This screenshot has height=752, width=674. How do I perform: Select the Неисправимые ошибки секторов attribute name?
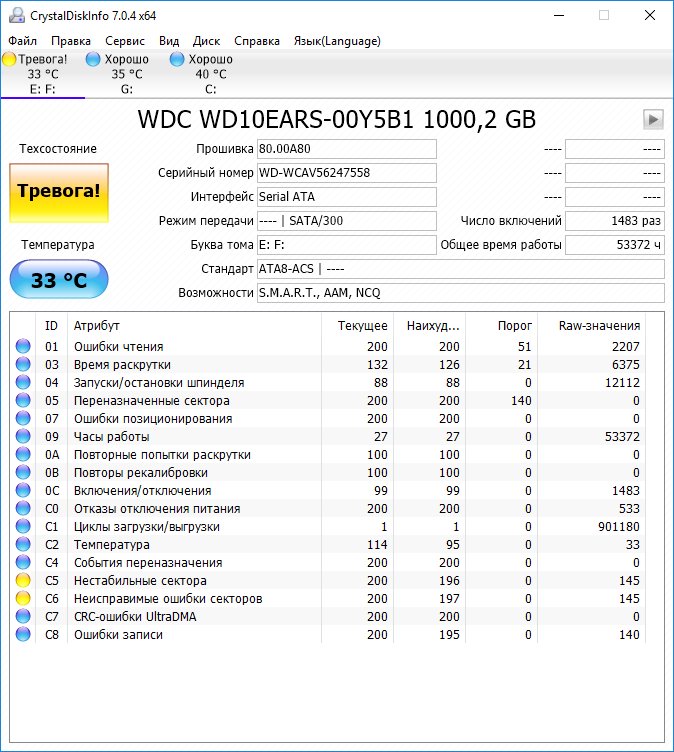coord(168,598)
